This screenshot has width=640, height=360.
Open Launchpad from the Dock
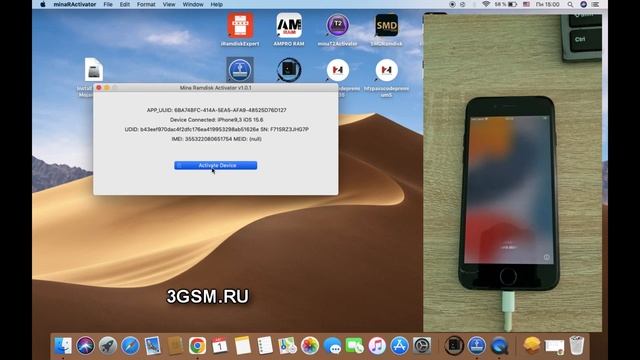click(108, 346)
